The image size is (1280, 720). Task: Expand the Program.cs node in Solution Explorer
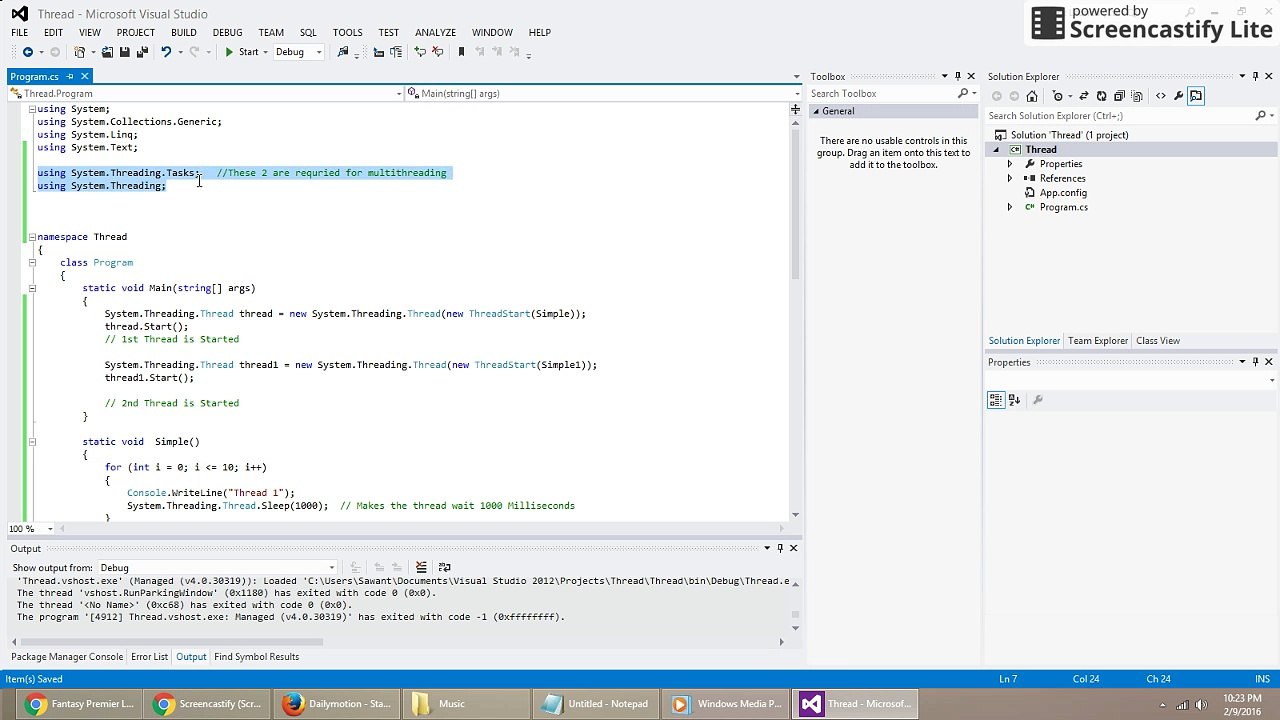click(1009, 207)
